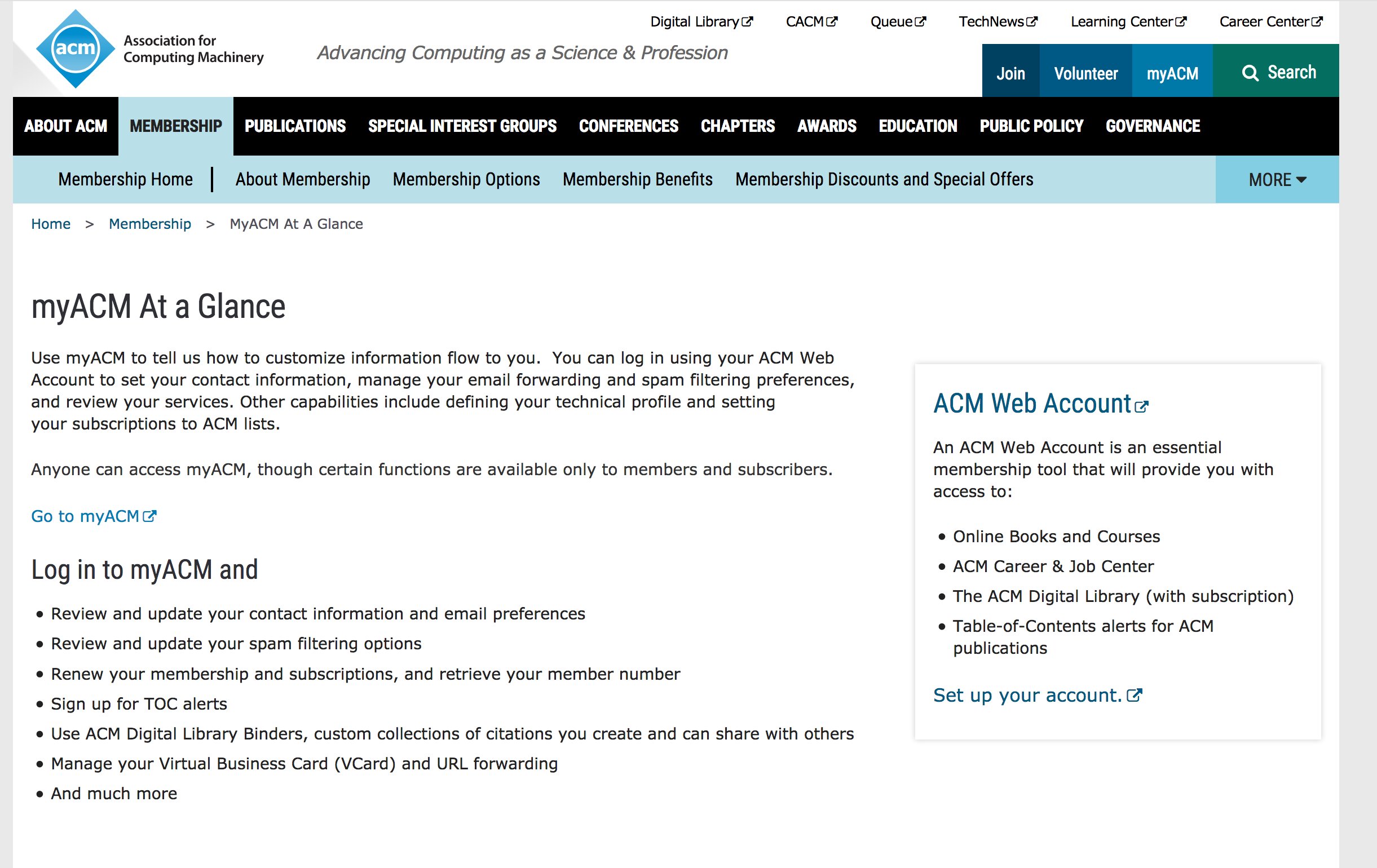Click external-link icon beside CACM
Viewport: 1377px width, 868px height.
point(832,22)
